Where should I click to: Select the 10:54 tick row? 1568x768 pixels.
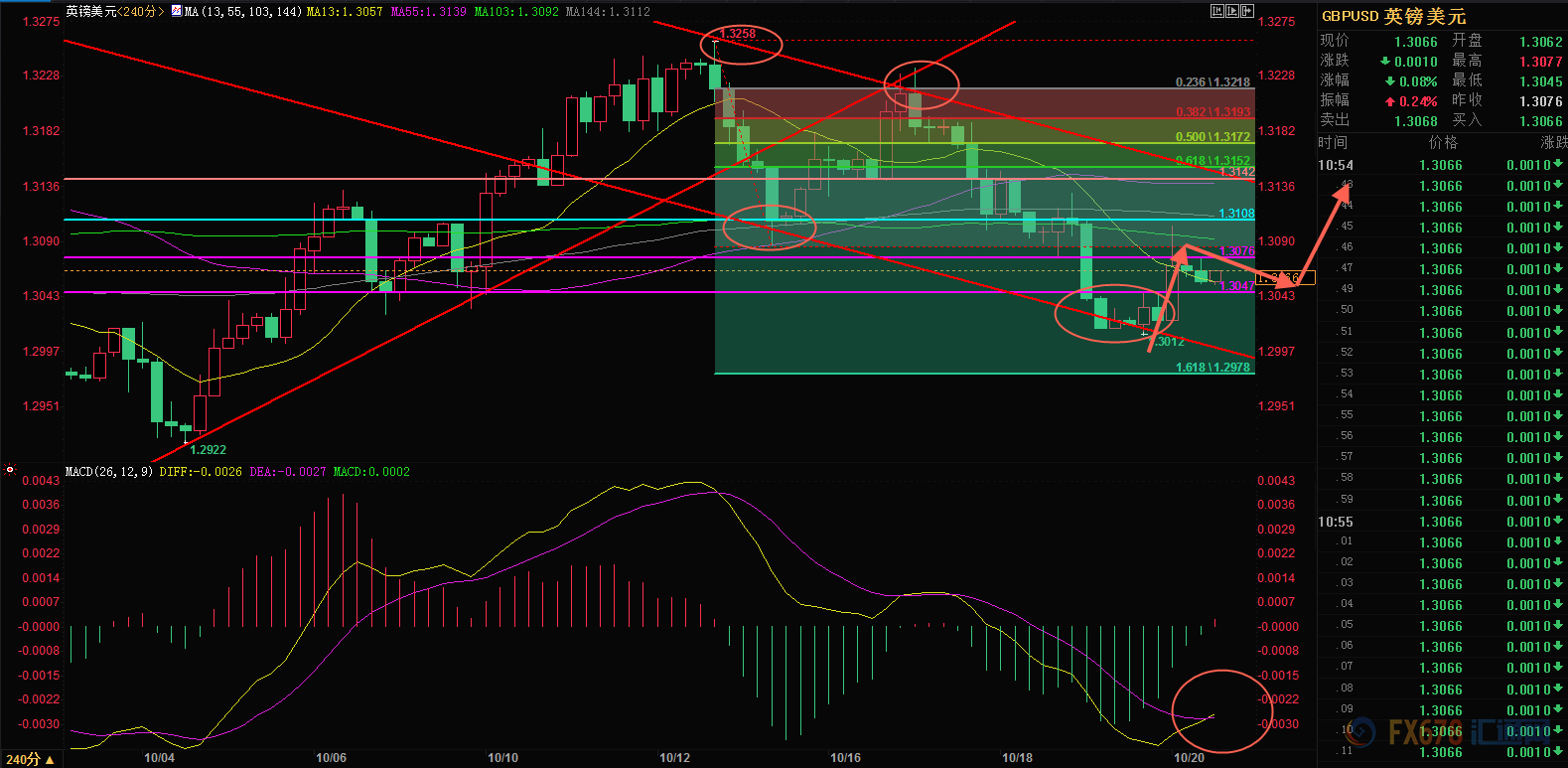[1442, 165]
